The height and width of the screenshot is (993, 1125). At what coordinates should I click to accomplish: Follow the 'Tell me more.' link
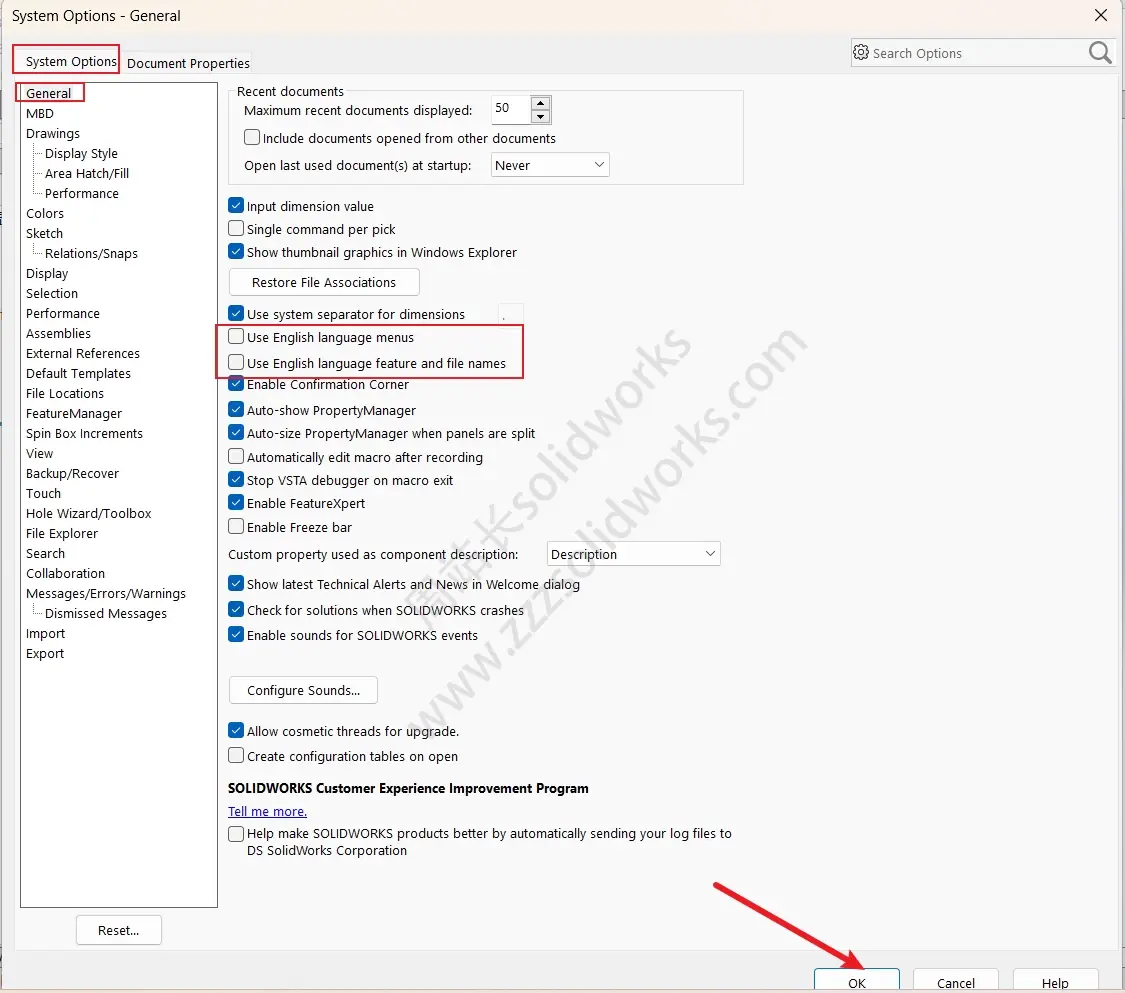(267, 811)
